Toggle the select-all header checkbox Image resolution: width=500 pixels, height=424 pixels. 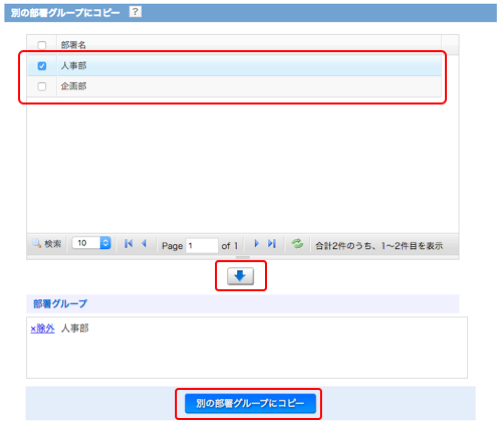point(42,45)
